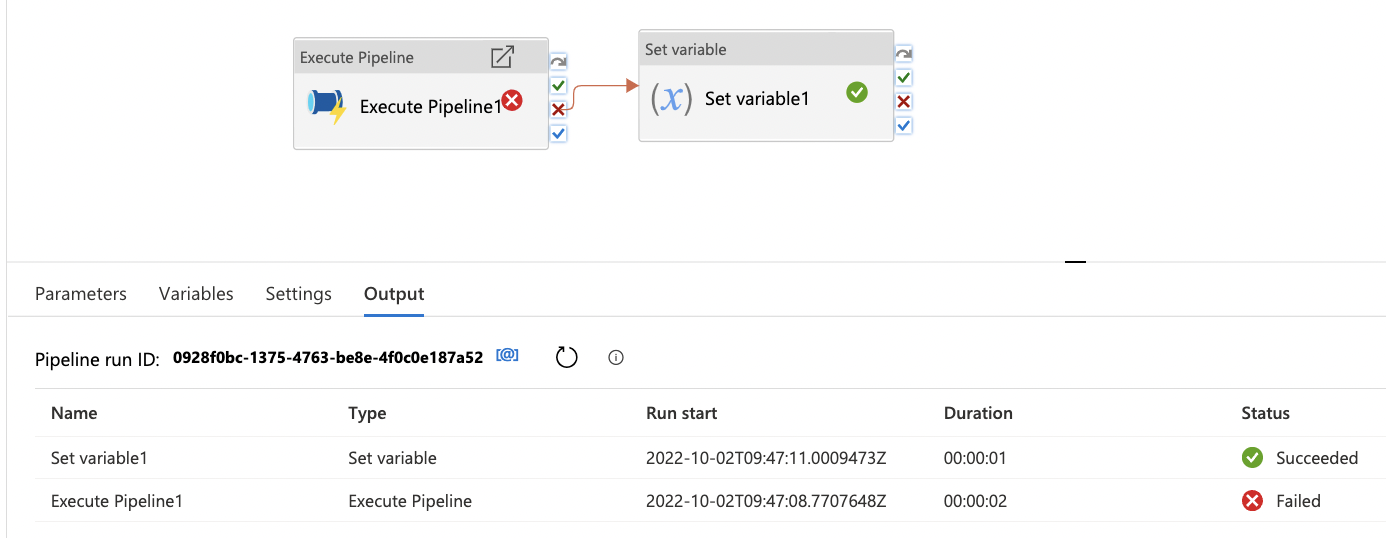Switch to the Parameters tab
Viewport: 1386px width, 538px height.
tap(81, 294)
